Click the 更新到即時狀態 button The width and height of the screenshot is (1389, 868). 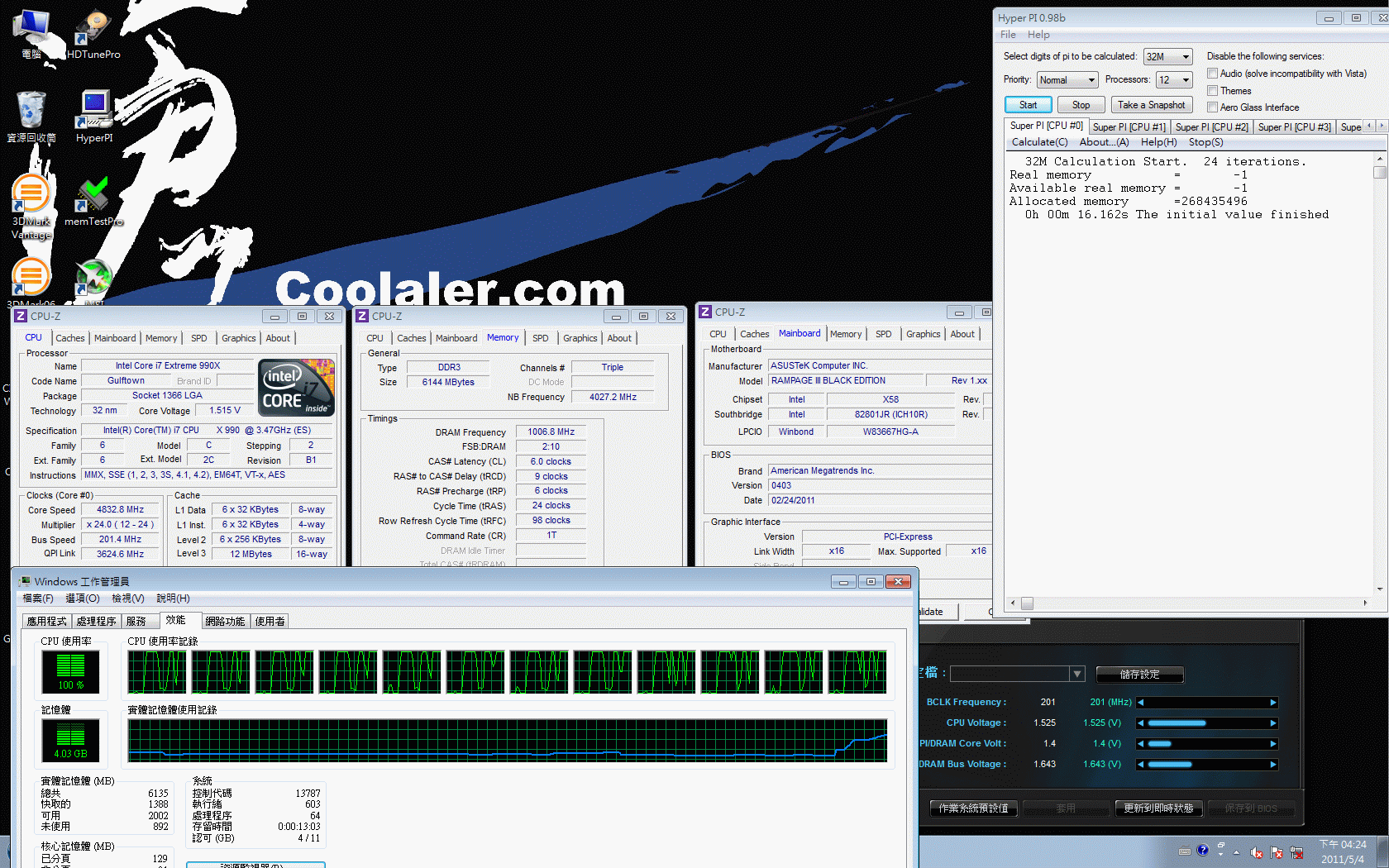pyautogui.click(x=1158, y=808)
